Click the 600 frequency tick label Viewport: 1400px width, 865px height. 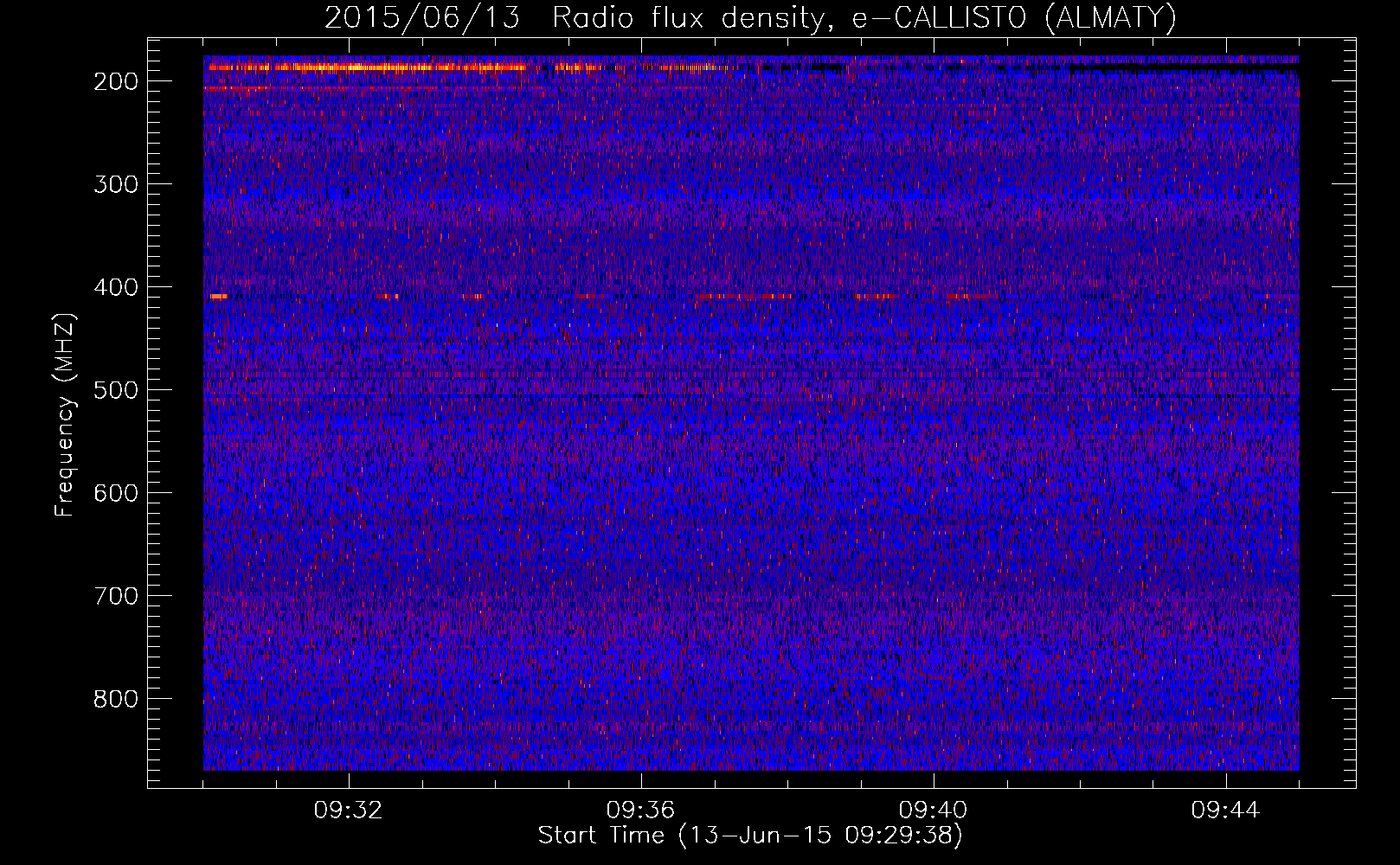pos(115,493)
